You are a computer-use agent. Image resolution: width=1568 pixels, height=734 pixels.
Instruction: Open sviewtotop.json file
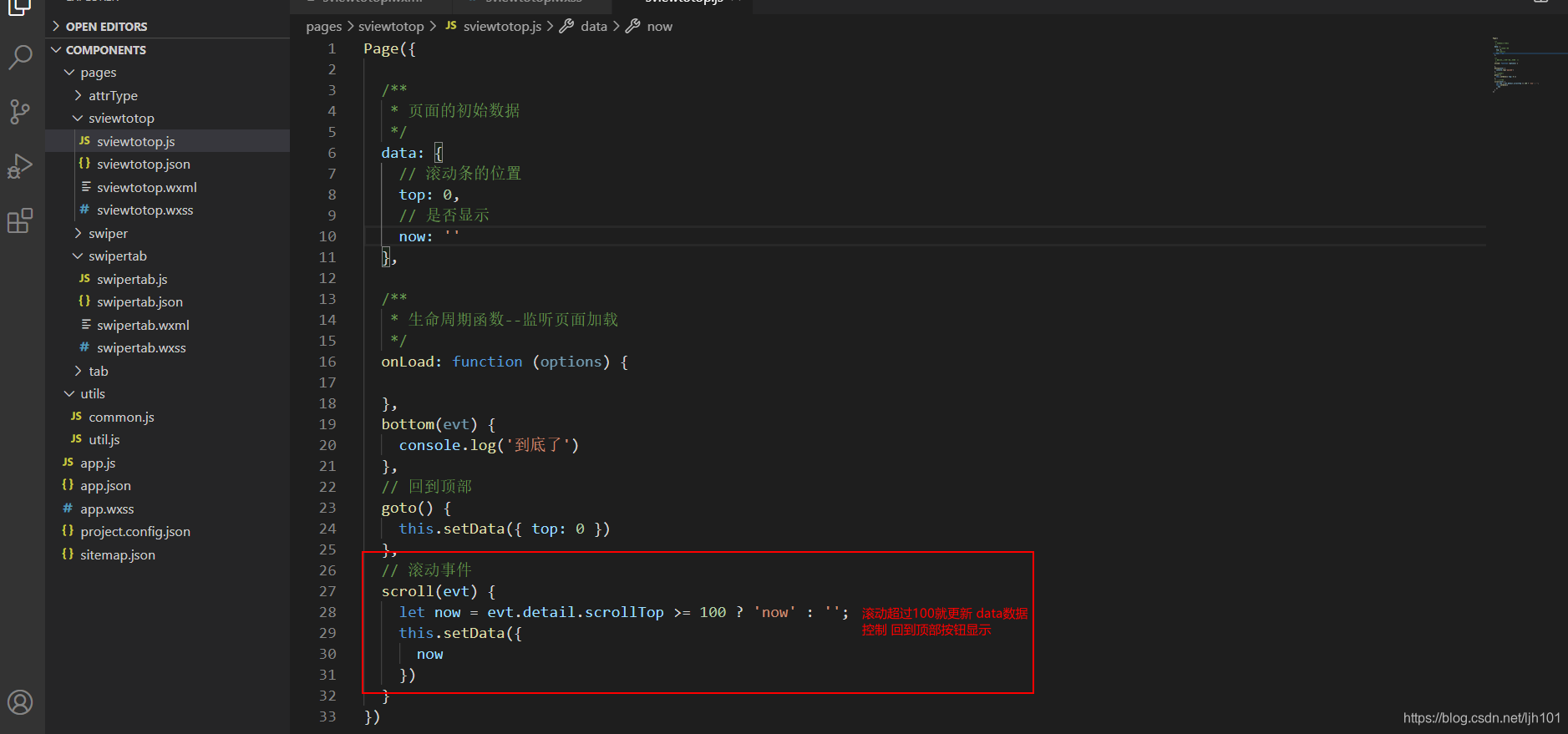pyautogui.click(x=144, y=165)
